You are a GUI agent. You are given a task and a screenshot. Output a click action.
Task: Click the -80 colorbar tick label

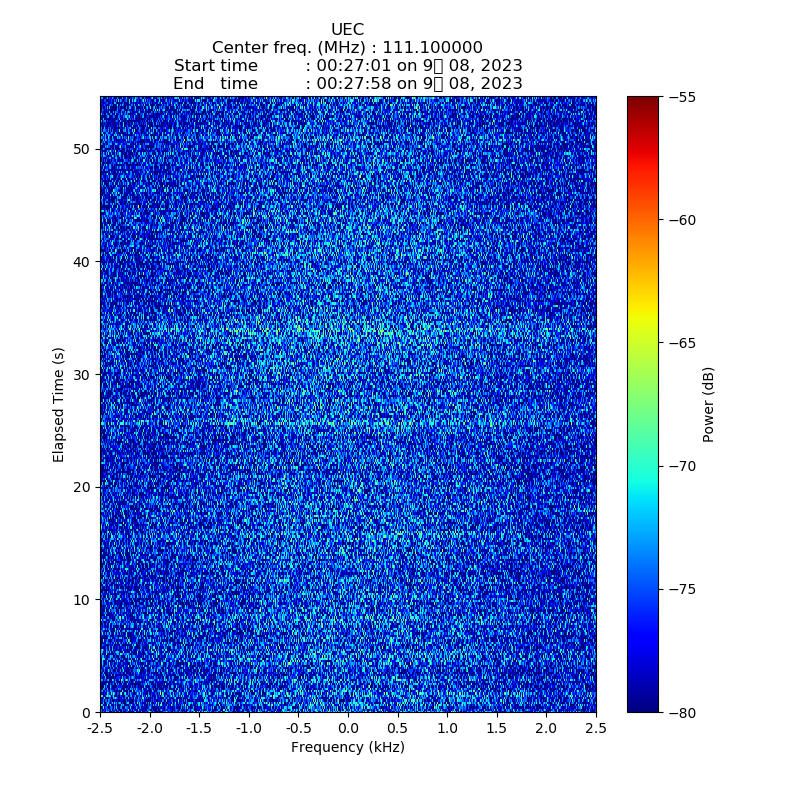[682, 712]
